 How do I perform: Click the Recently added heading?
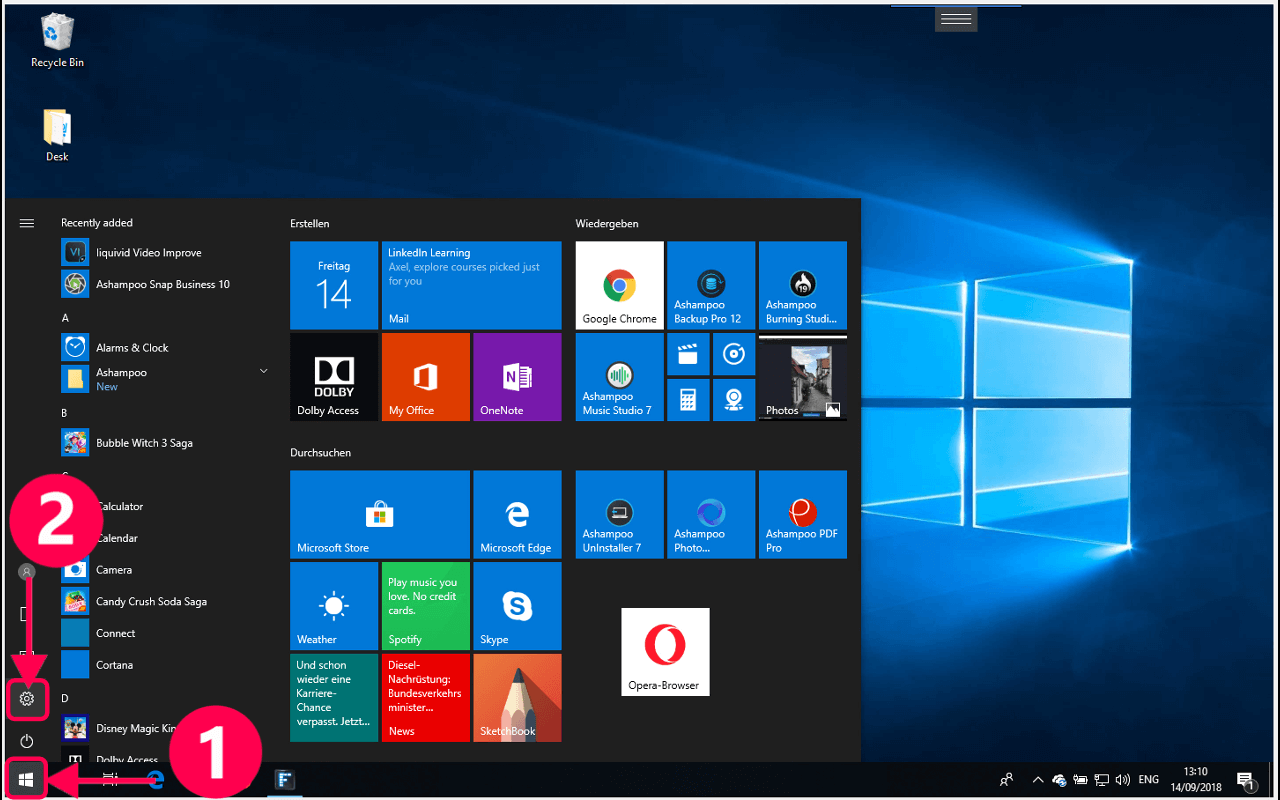pos(97,223)
